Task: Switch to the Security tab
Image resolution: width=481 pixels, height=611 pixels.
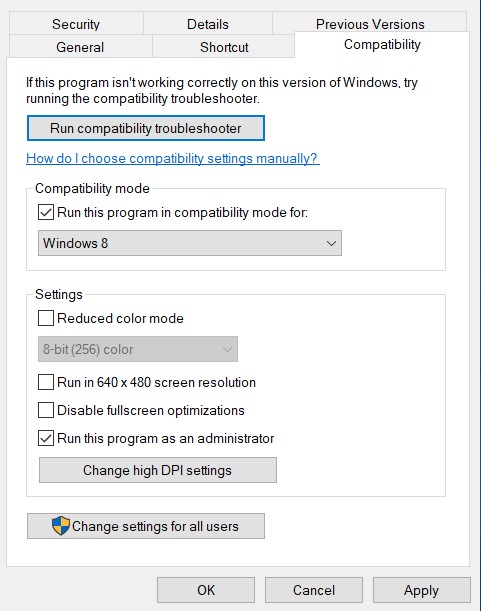Action: coord(76,24)
